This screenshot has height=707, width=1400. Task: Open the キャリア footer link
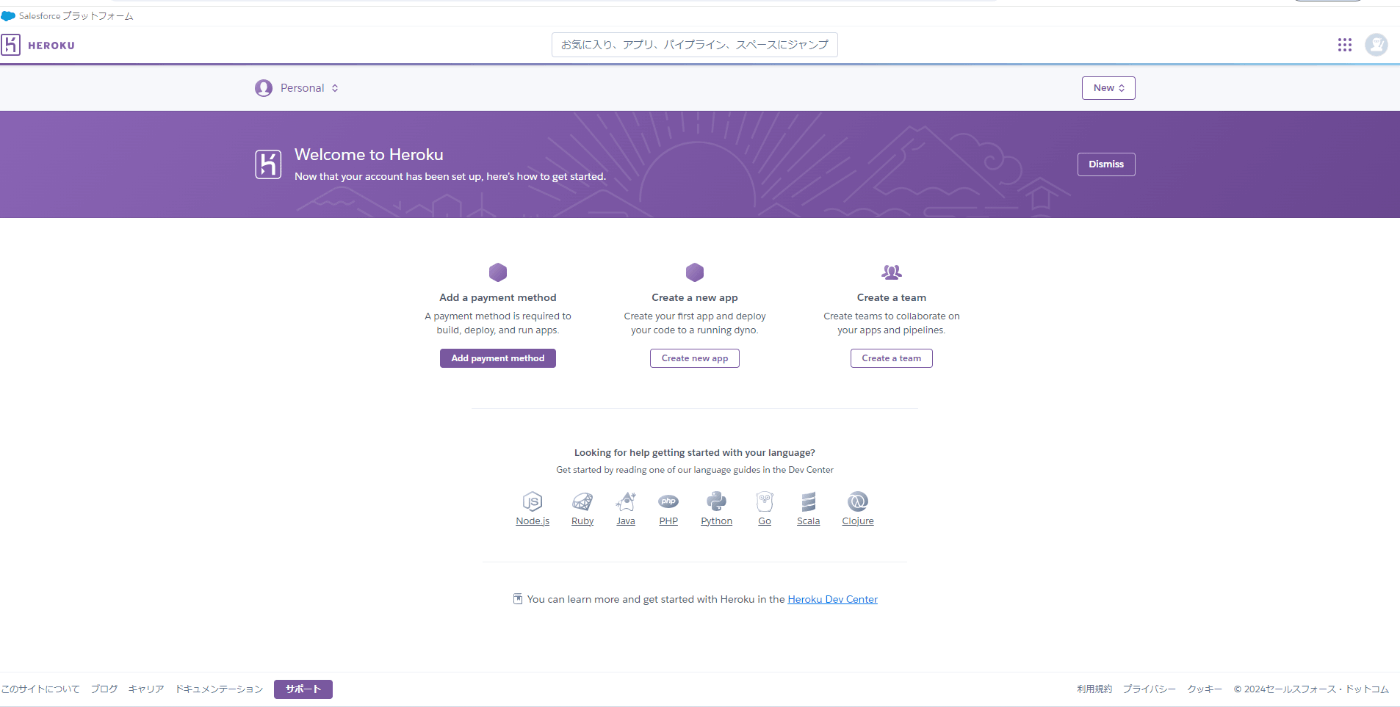click(x=146, y=689)
